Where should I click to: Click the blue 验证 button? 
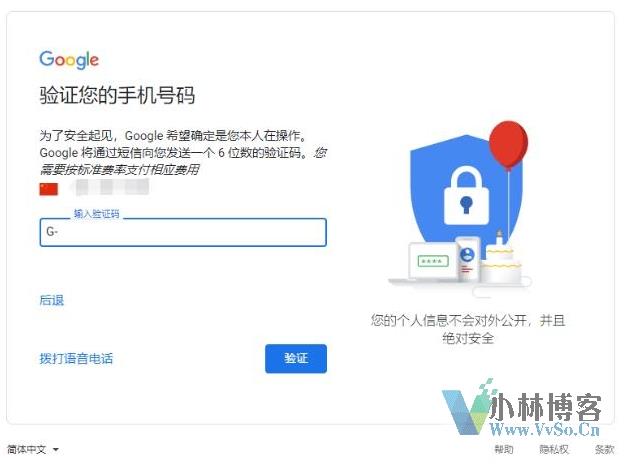[296, 358]
